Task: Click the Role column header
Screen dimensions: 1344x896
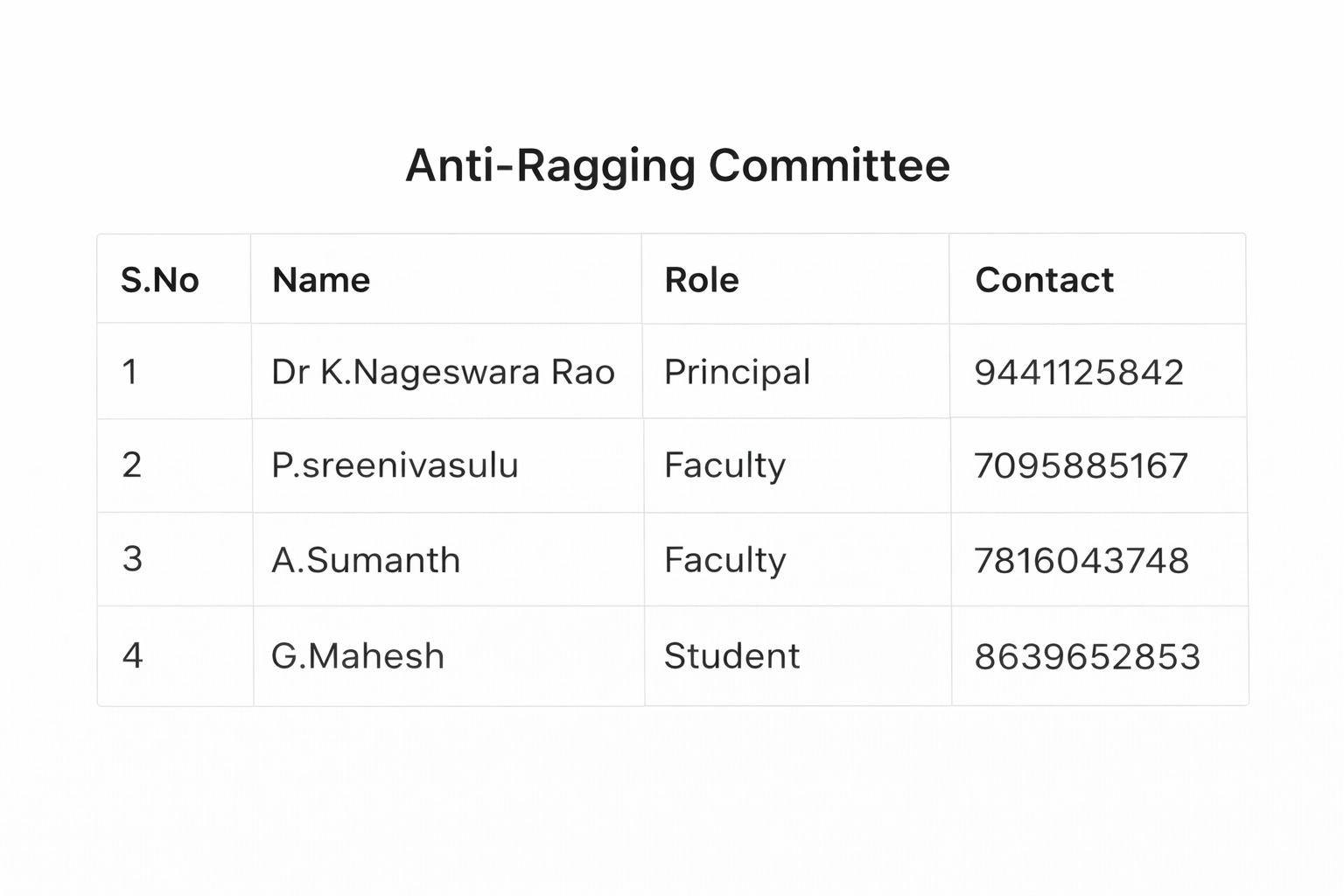Action: pos(702,280)
